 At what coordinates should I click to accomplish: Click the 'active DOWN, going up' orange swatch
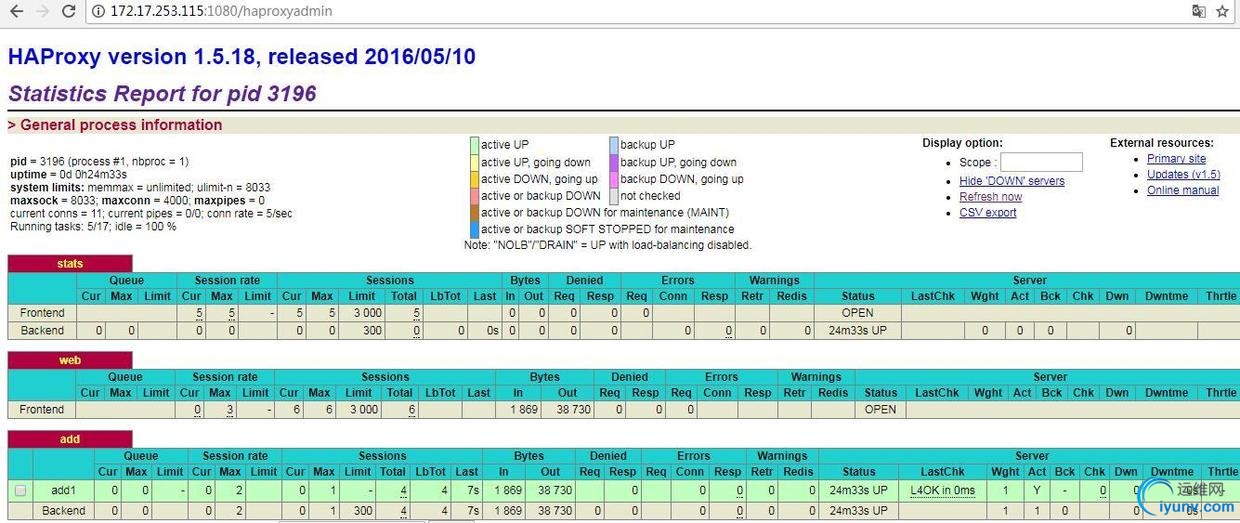(474, 179)
